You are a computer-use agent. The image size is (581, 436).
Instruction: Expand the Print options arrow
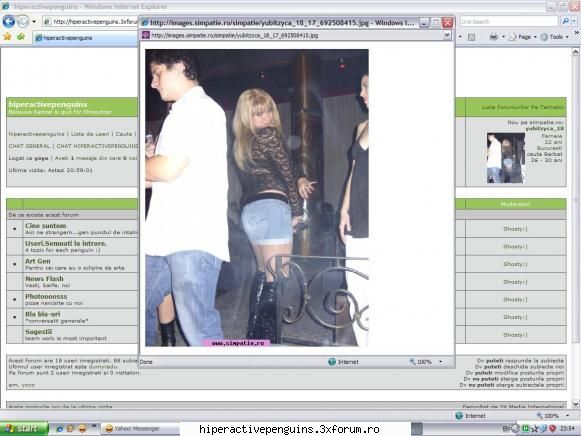(503, 37)
